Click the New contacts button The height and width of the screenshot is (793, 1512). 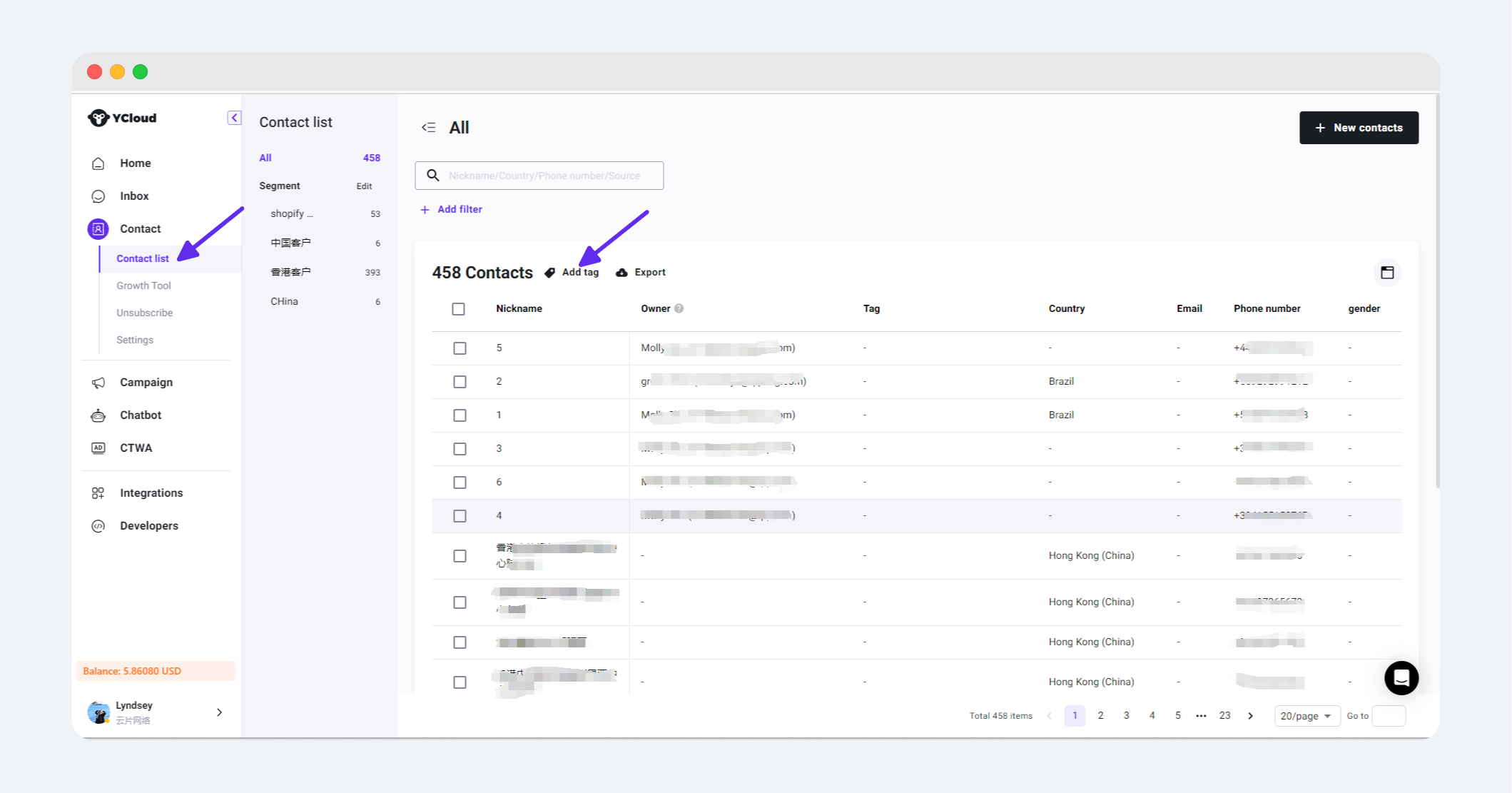tap(1358, 128)
